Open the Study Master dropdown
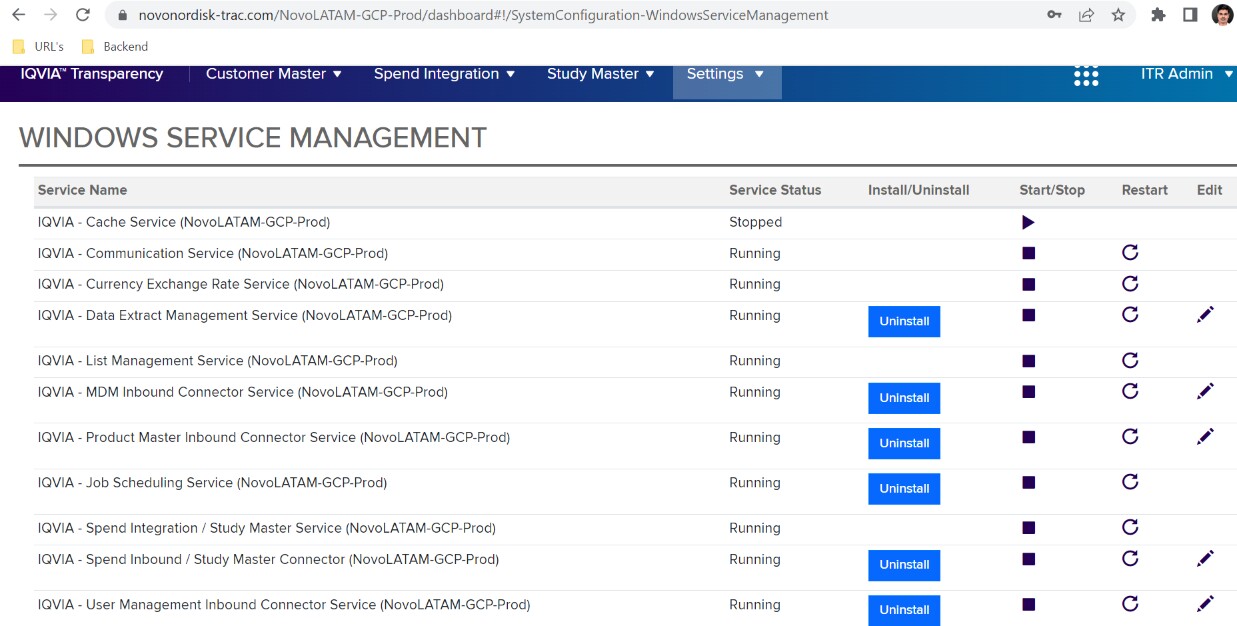 tap(601, 74)
